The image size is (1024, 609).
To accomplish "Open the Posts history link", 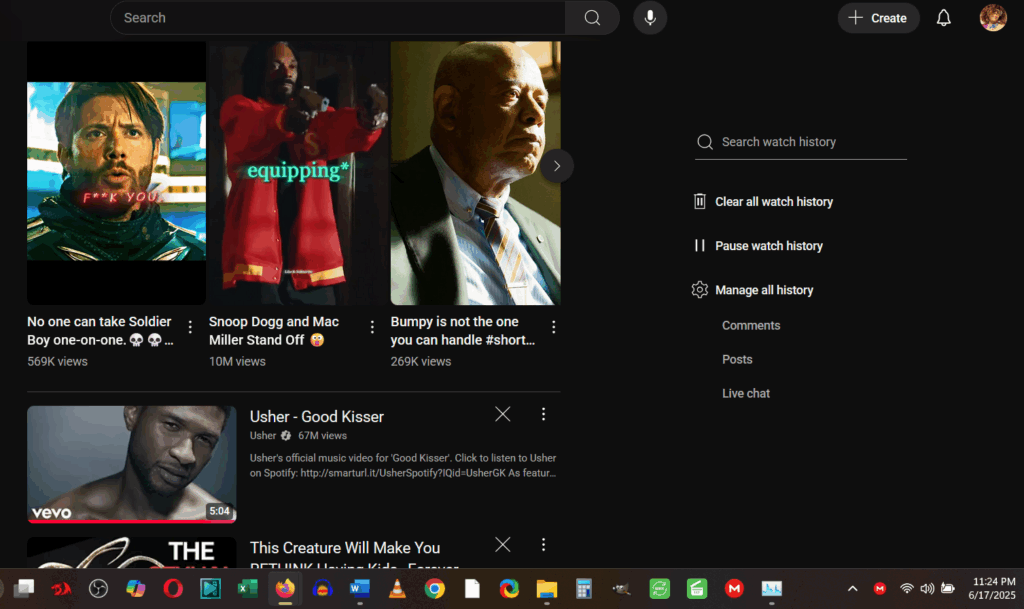I will coord(737,360).
